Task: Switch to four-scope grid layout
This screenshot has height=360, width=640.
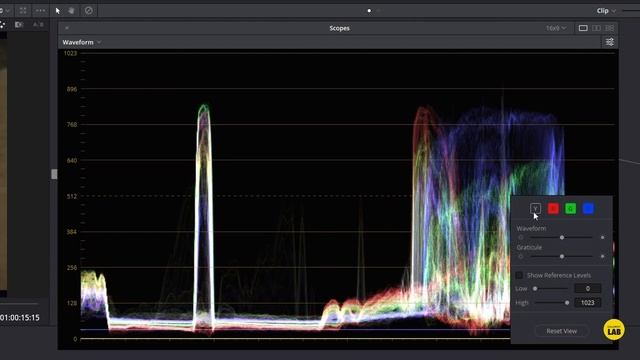Action: point(609,28)
